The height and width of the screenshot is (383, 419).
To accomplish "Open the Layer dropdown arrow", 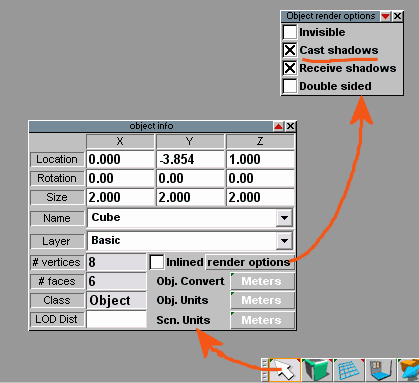I will point(284,241).
